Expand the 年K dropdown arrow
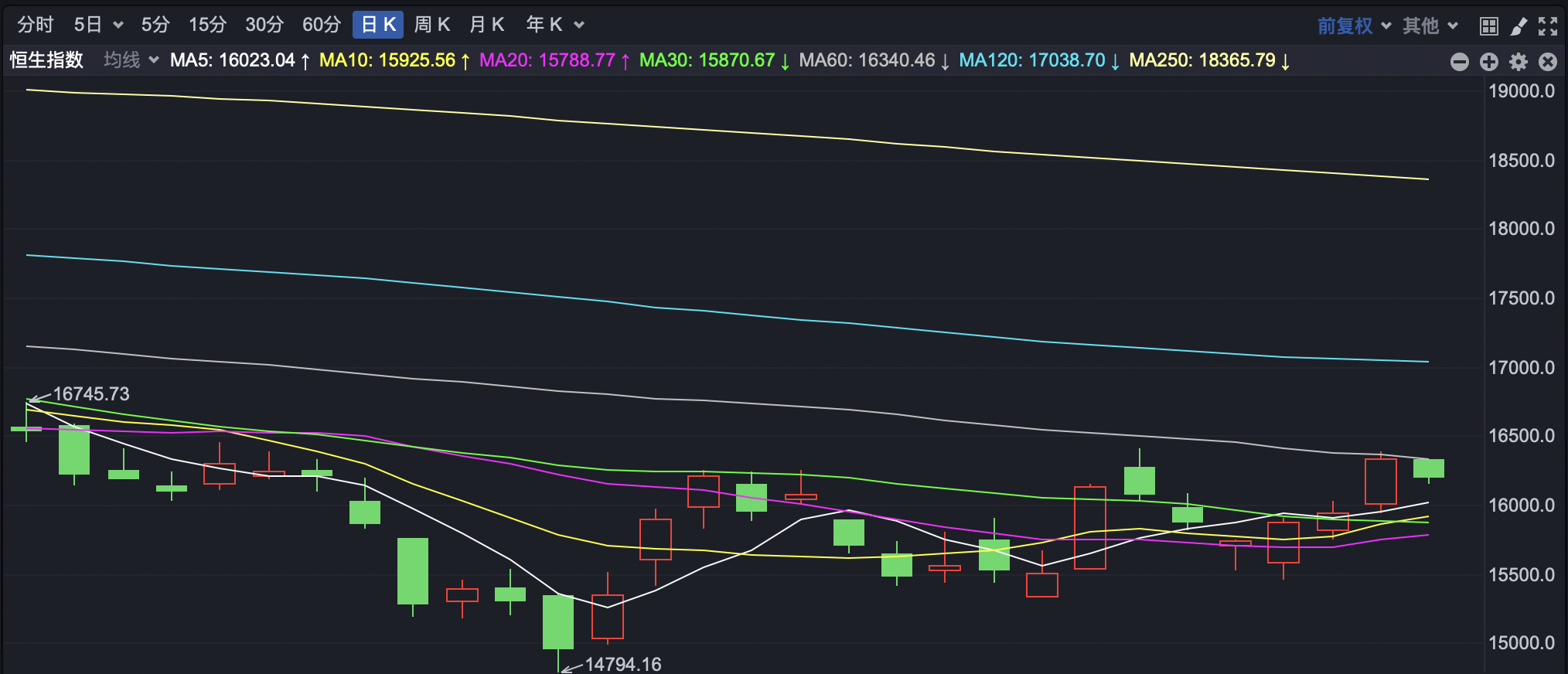 click(579, 26)
